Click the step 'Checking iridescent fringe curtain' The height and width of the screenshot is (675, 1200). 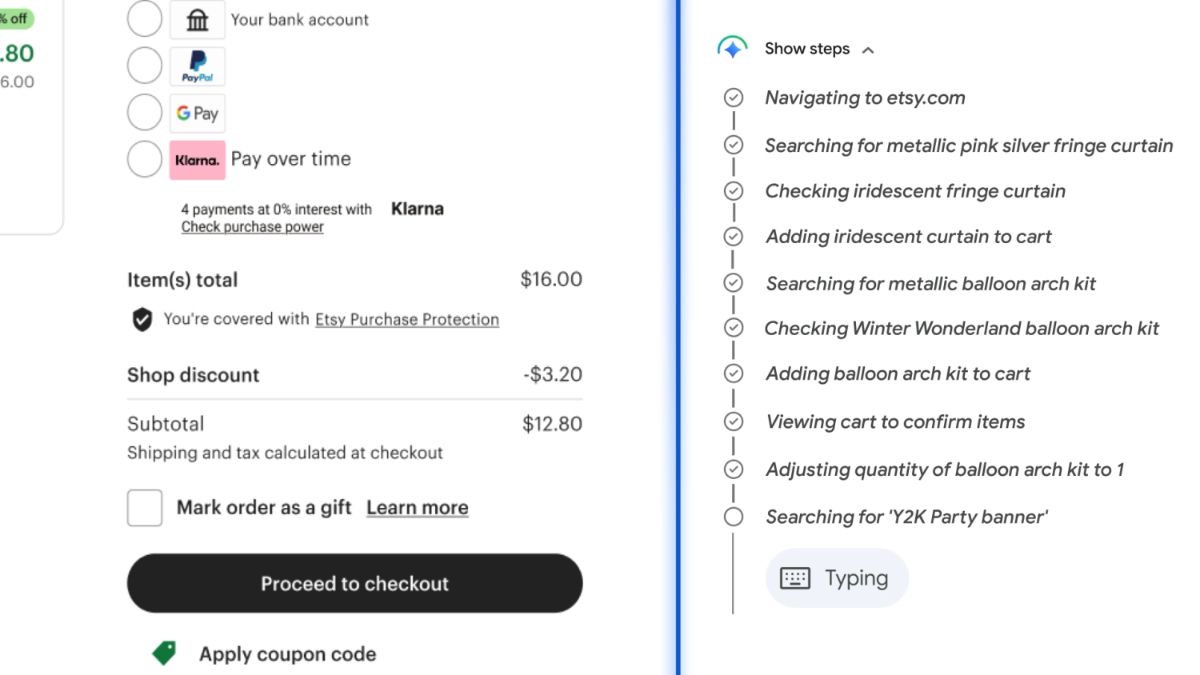(x=915, y=191)
